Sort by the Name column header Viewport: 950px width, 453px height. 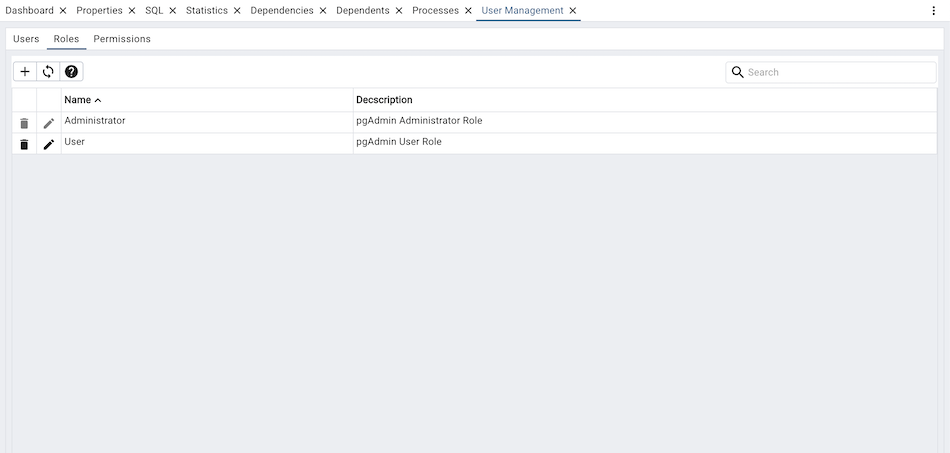[78, 100]
